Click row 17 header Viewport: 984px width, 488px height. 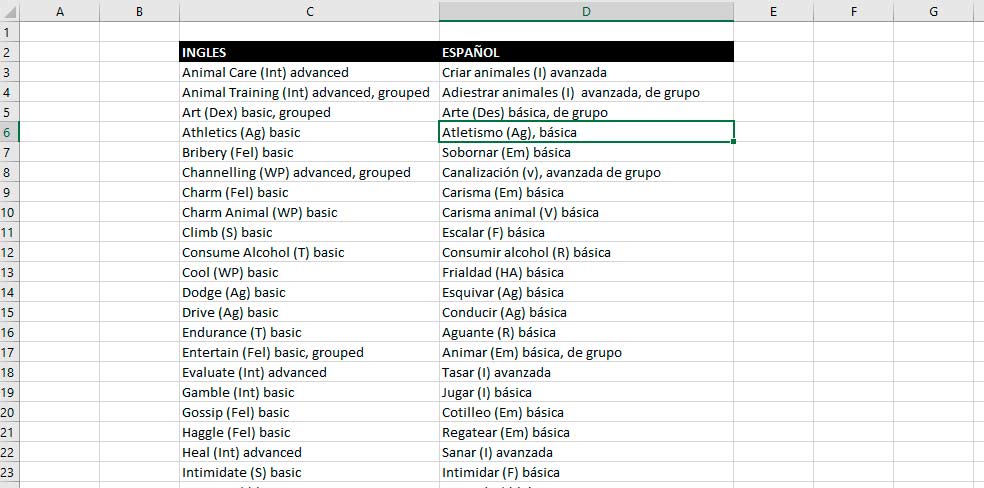click(x=10, y=352)
